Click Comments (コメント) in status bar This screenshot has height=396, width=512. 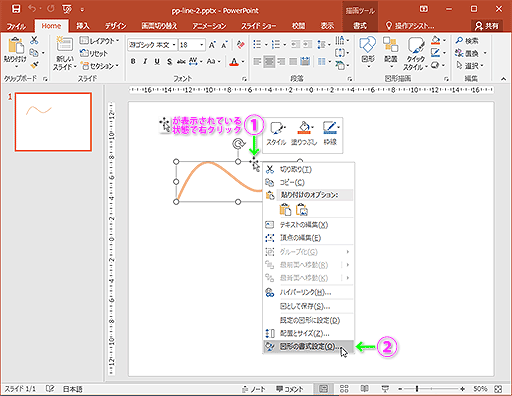[x=290, y=389]
